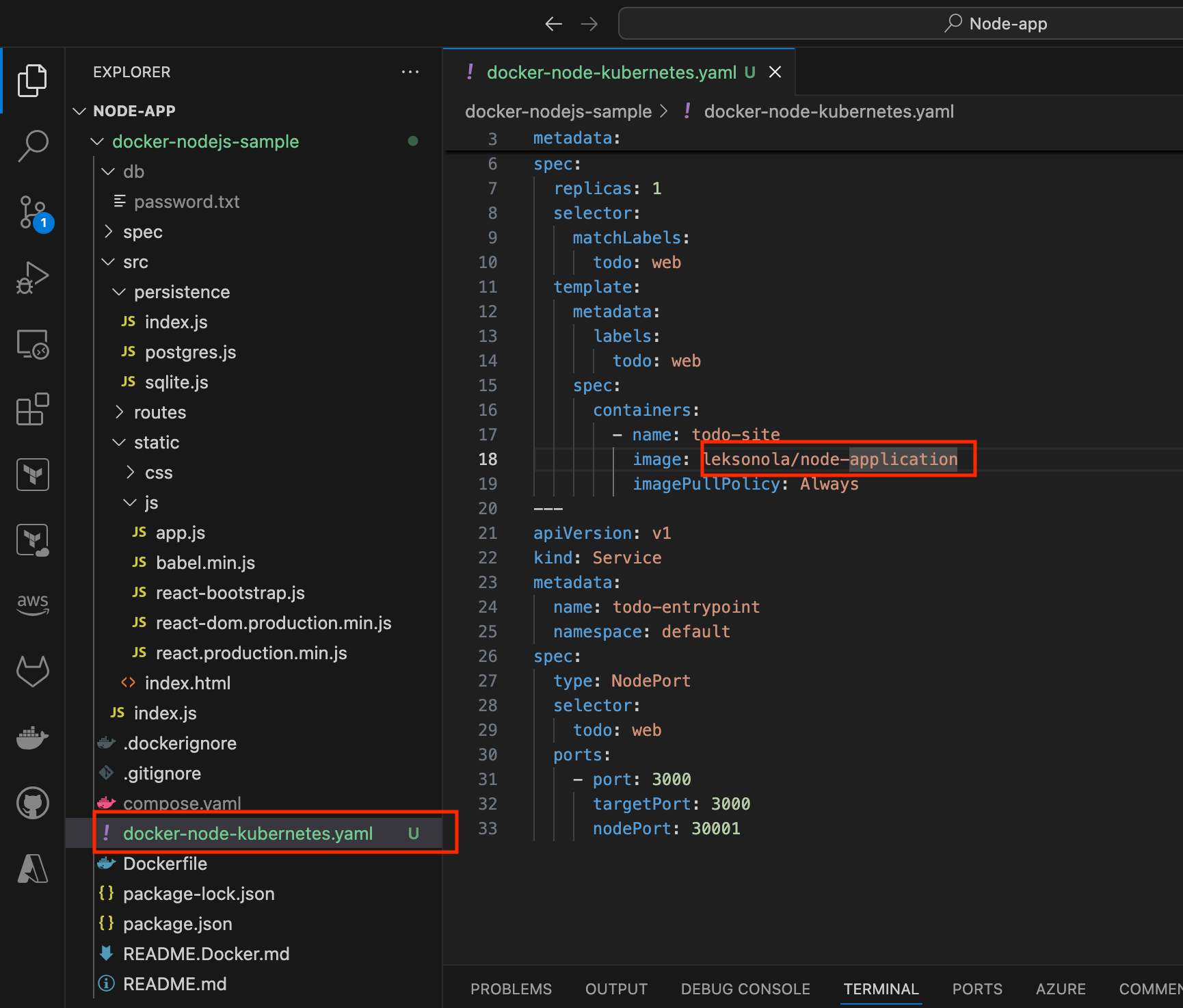The height and width of the screenshot is (1008, 1183).
Task: Collapse the js folder
Action: [130, 503]
